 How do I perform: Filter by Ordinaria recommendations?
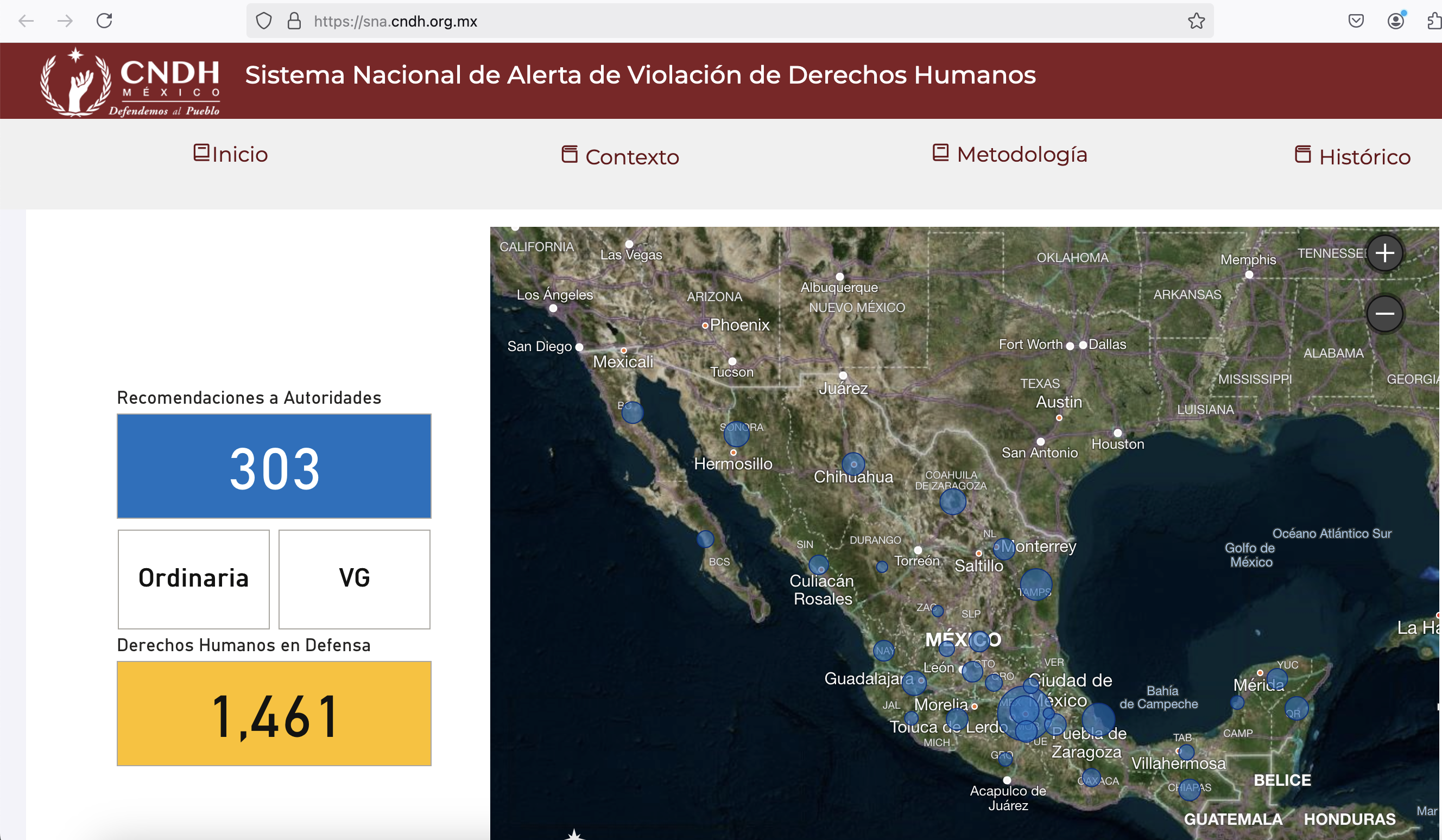193,578
